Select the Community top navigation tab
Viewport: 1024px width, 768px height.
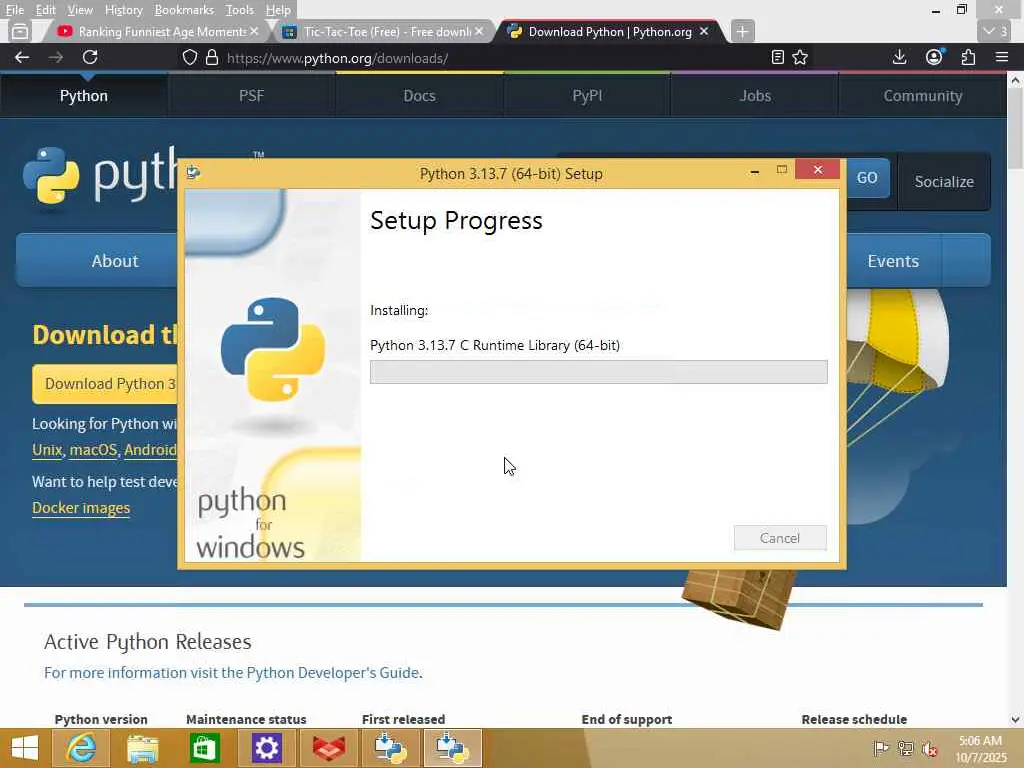pos(923,95)
